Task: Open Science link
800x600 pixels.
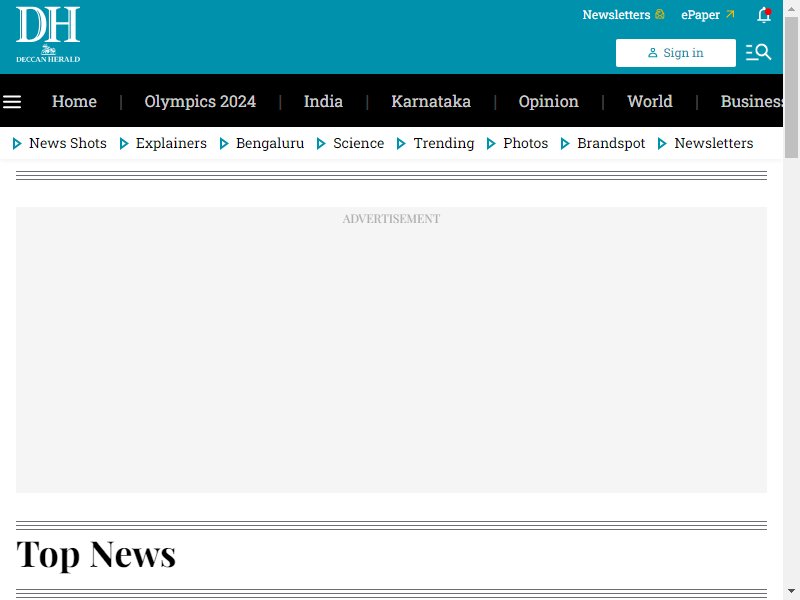Action: click(358, 143)
